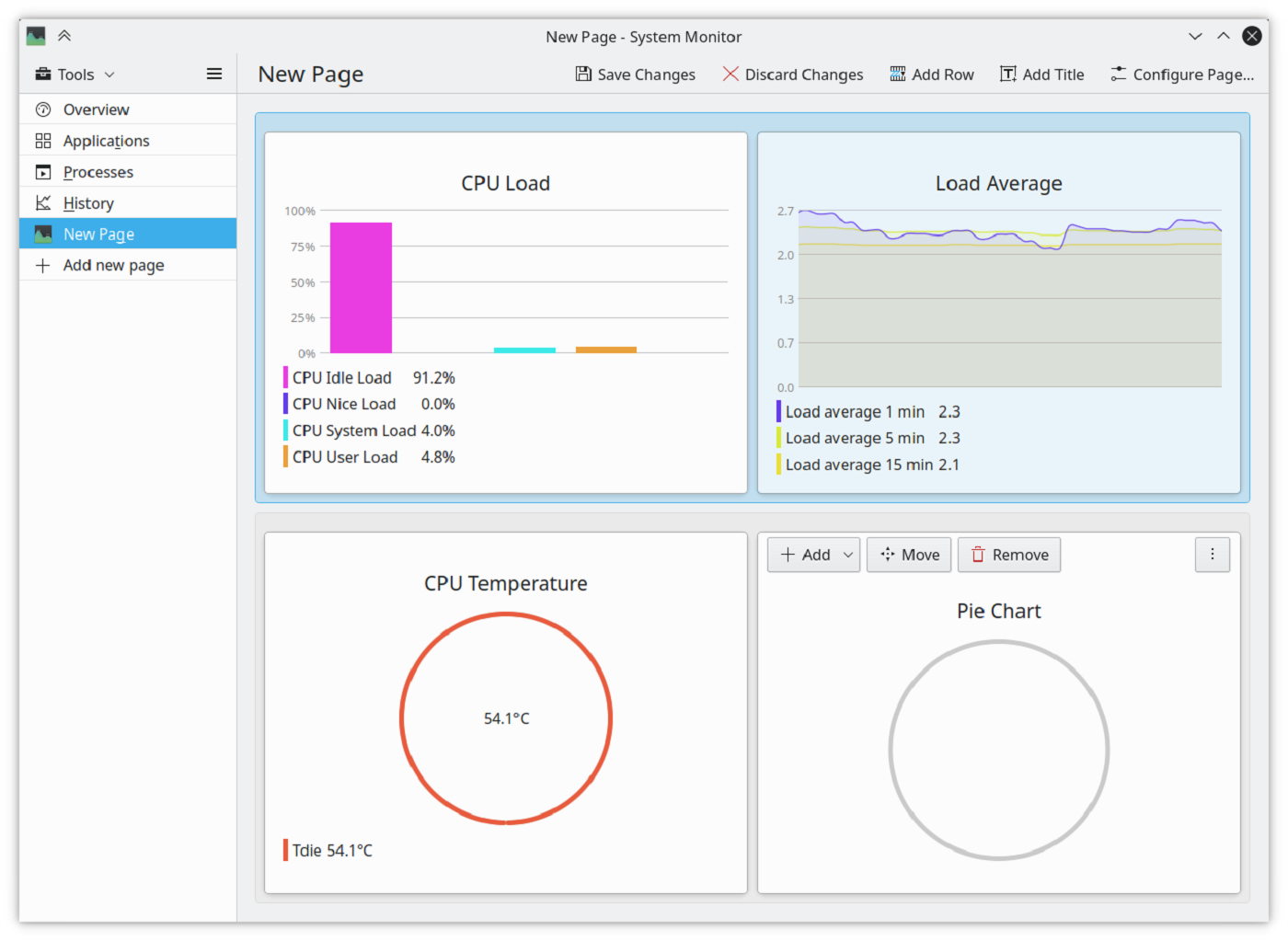Click the CPU Idle Load legend color bar
This screenshot has height=941, width=1288.
click(x=284, y=376)
